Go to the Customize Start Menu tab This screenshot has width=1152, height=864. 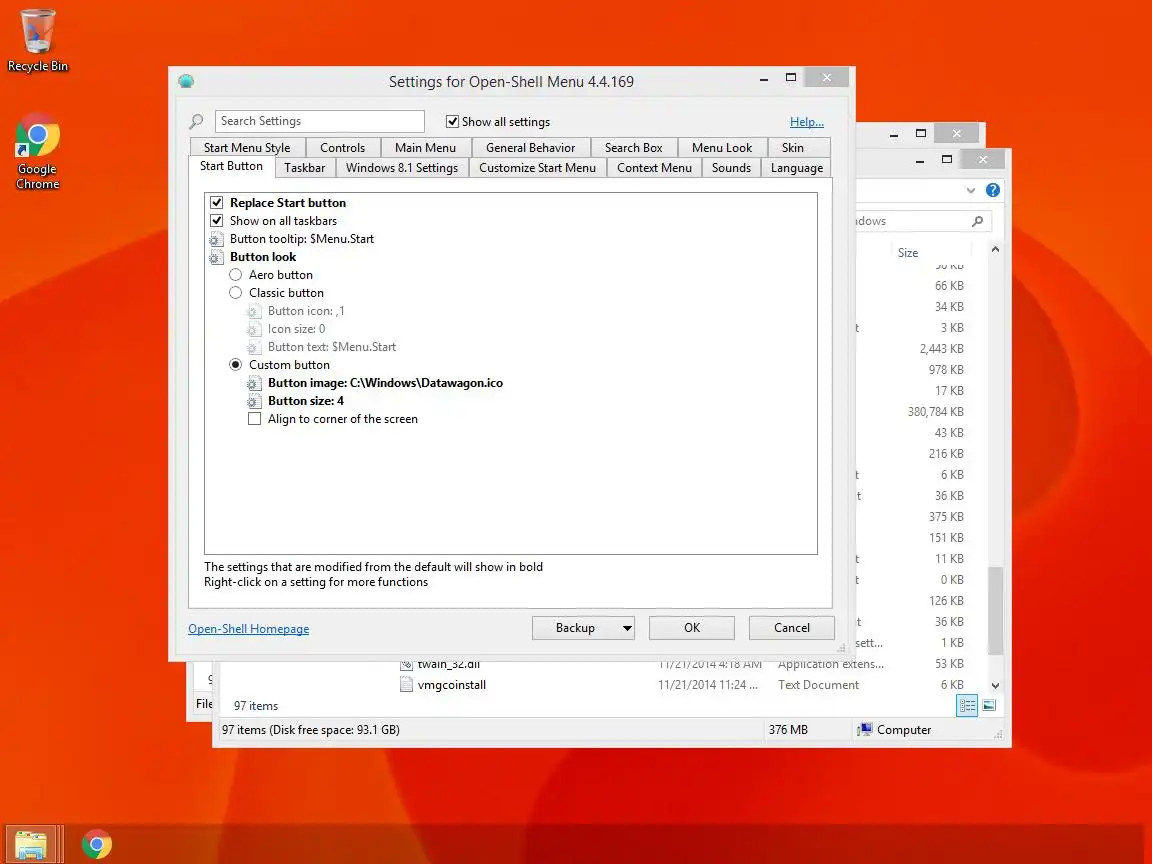pos(537,168)
